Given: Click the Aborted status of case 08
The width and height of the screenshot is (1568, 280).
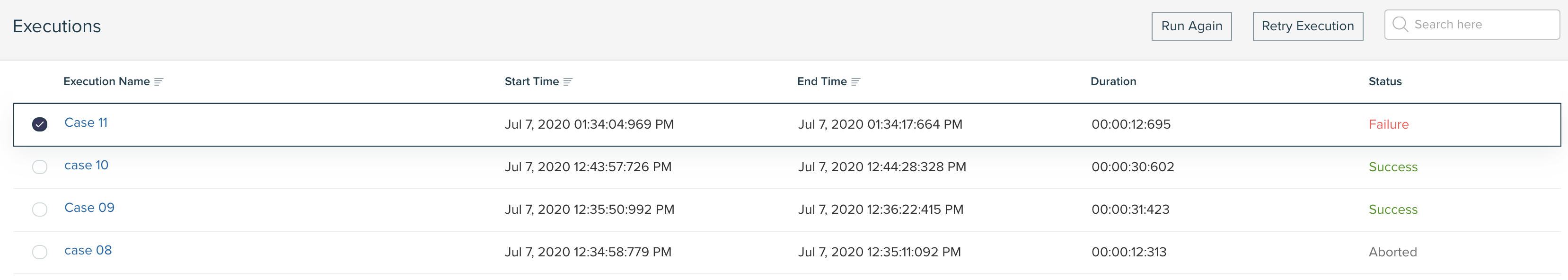Looking at the screenshot, I should point(1392,252).
